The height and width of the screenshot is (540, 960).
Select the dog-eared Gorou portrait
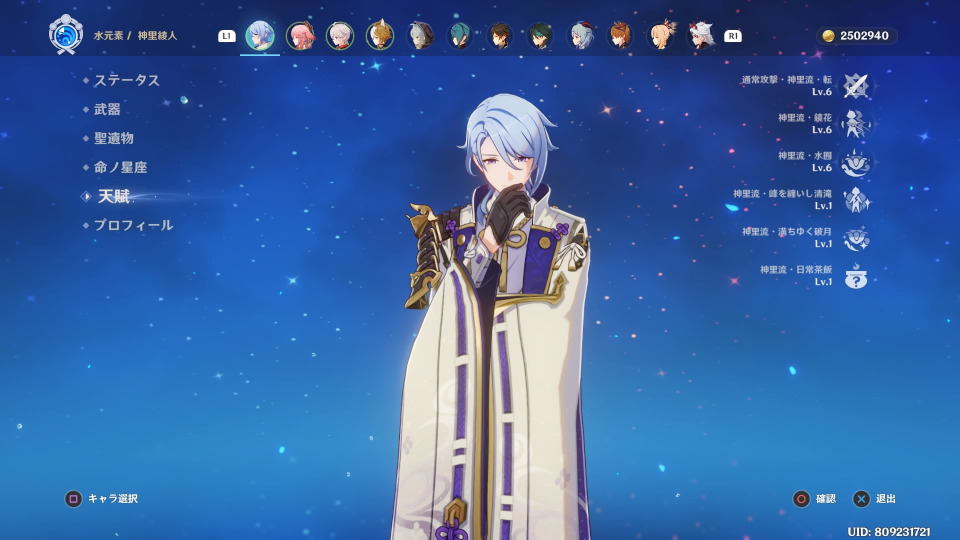380,36
